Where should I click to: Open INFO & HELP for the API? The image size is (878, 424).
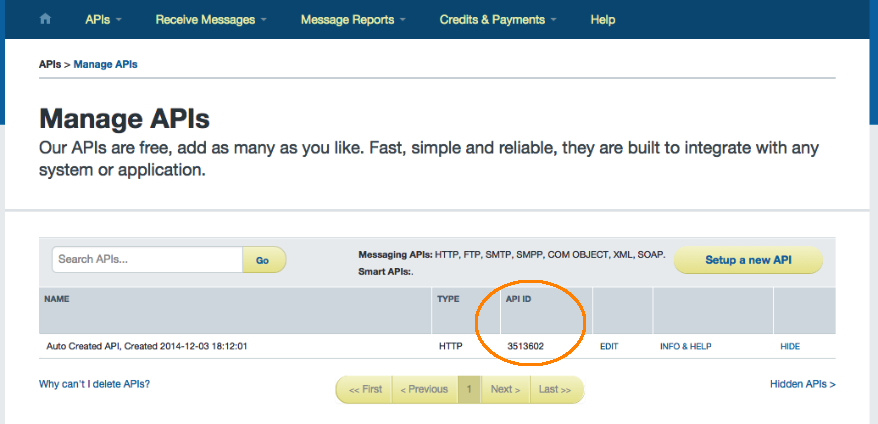[685, 346]
